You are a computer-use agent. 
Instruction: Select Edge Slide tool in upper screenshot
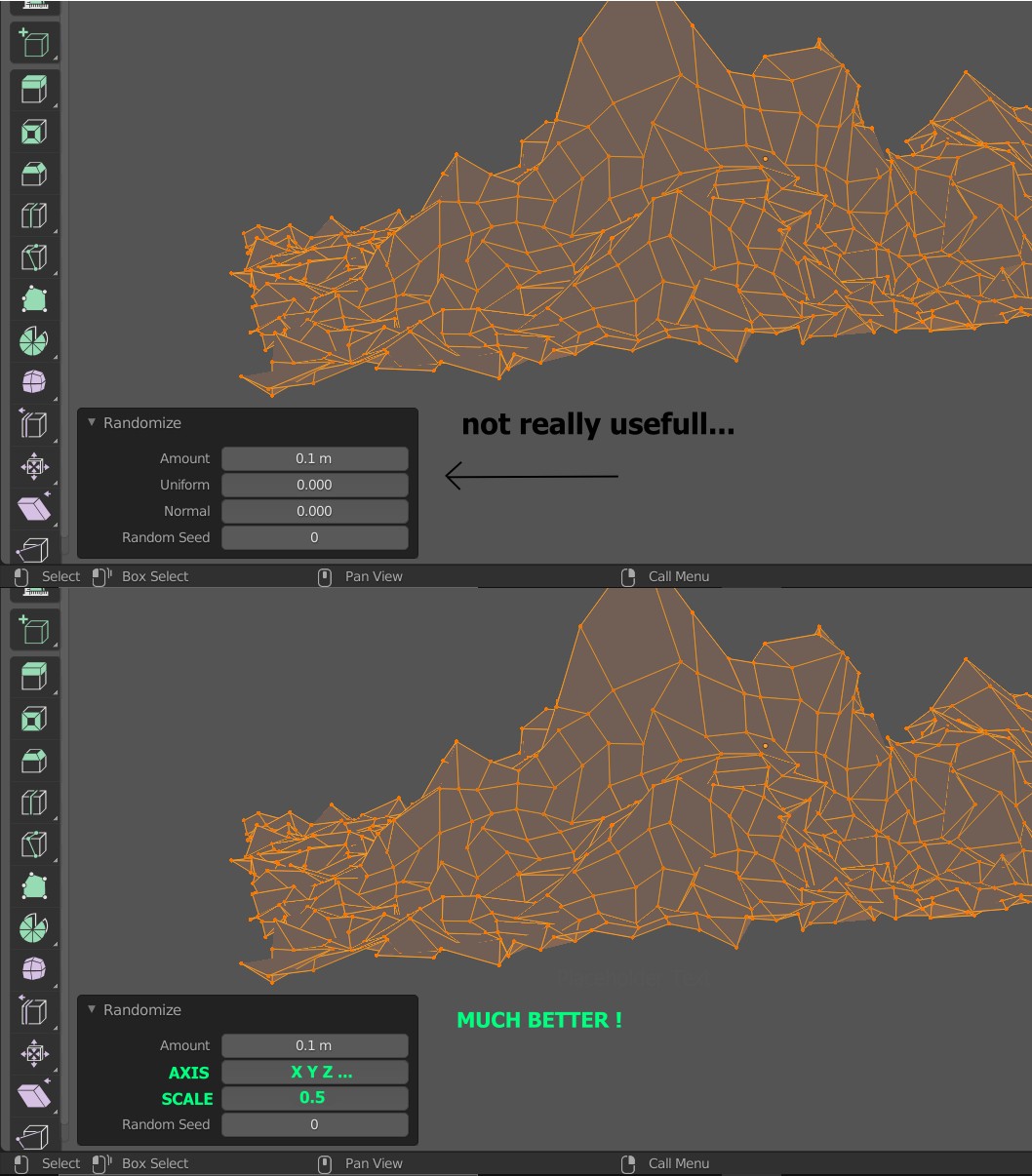34,424
